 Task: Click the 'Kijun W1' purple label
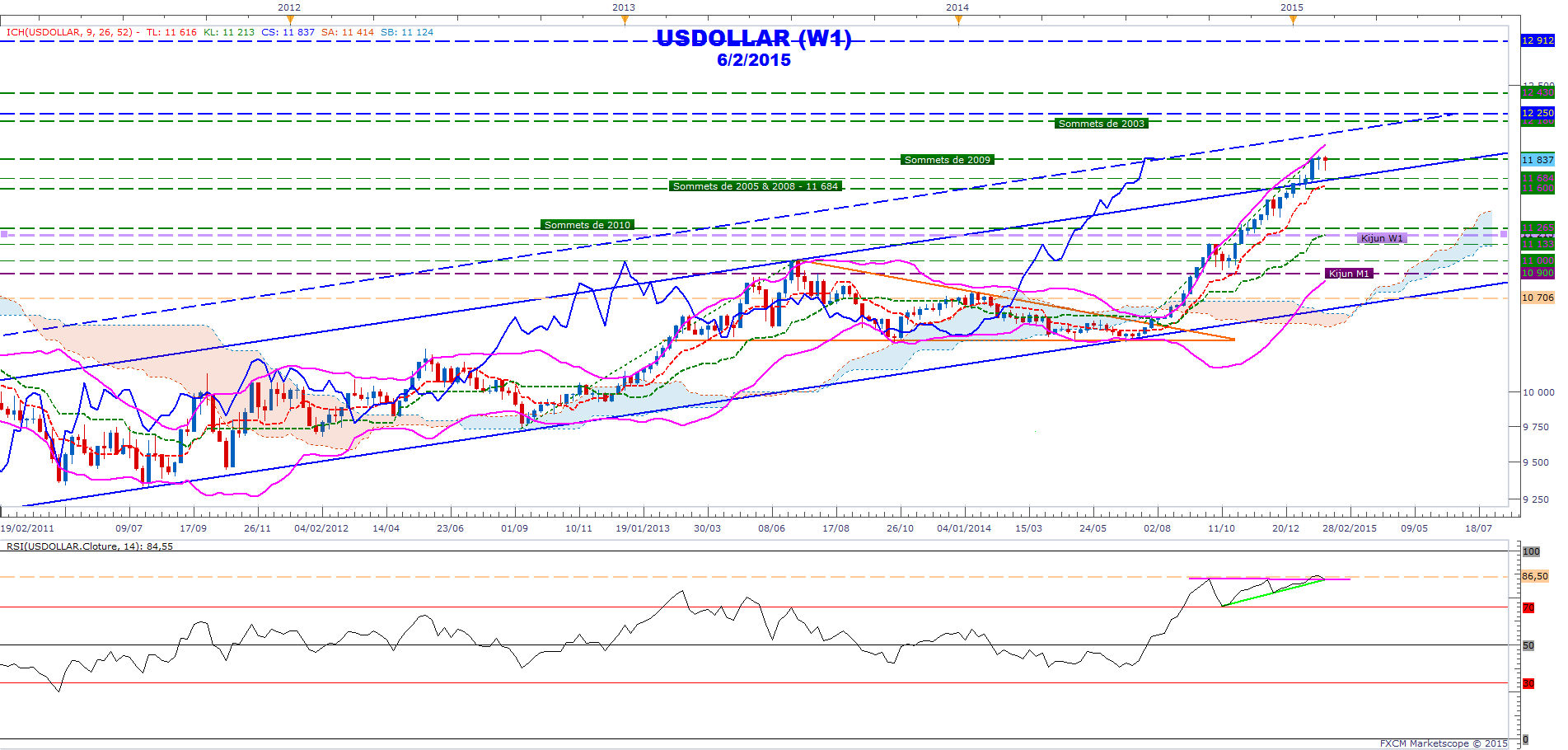pos(1381,238)
